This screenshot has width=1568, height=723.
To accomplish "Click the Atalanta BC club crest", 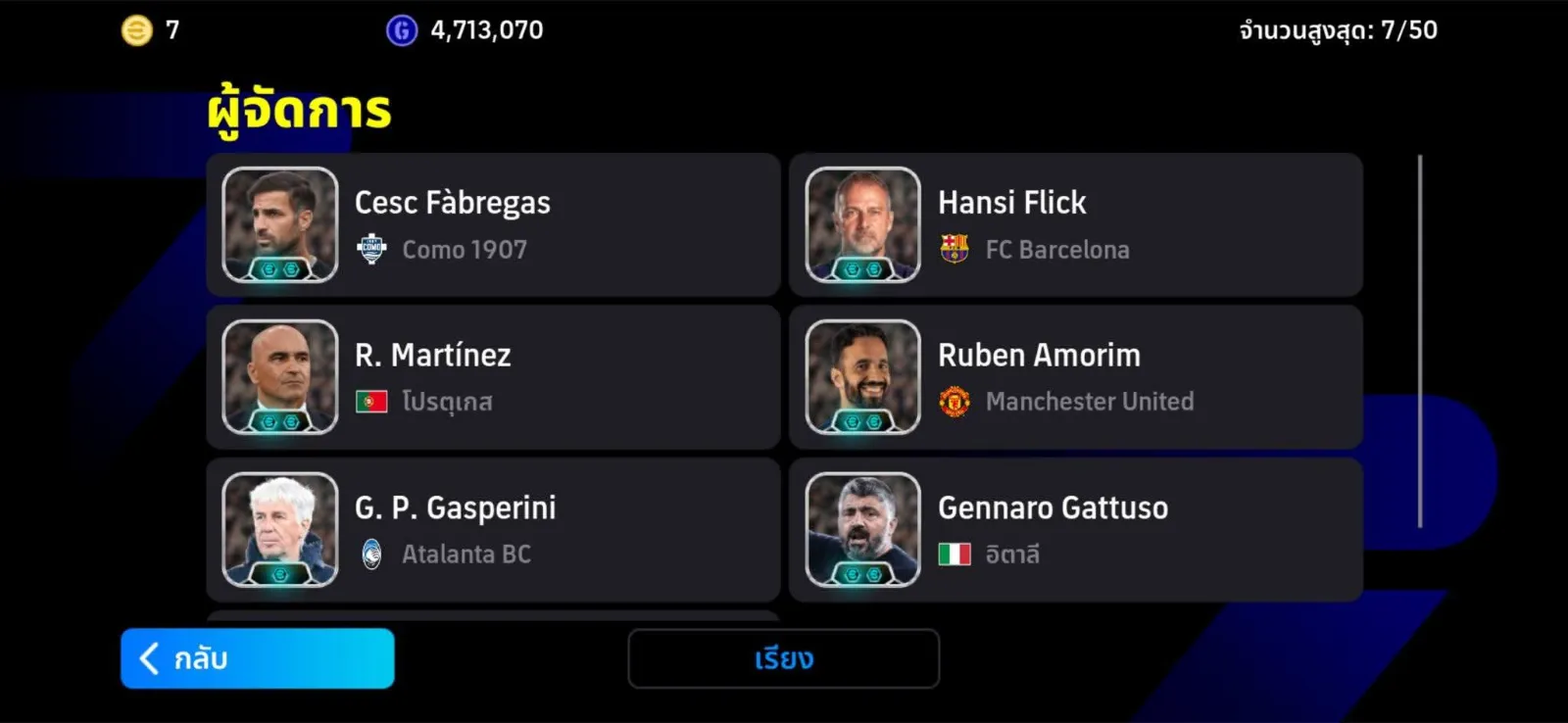I will coord(371,554).
